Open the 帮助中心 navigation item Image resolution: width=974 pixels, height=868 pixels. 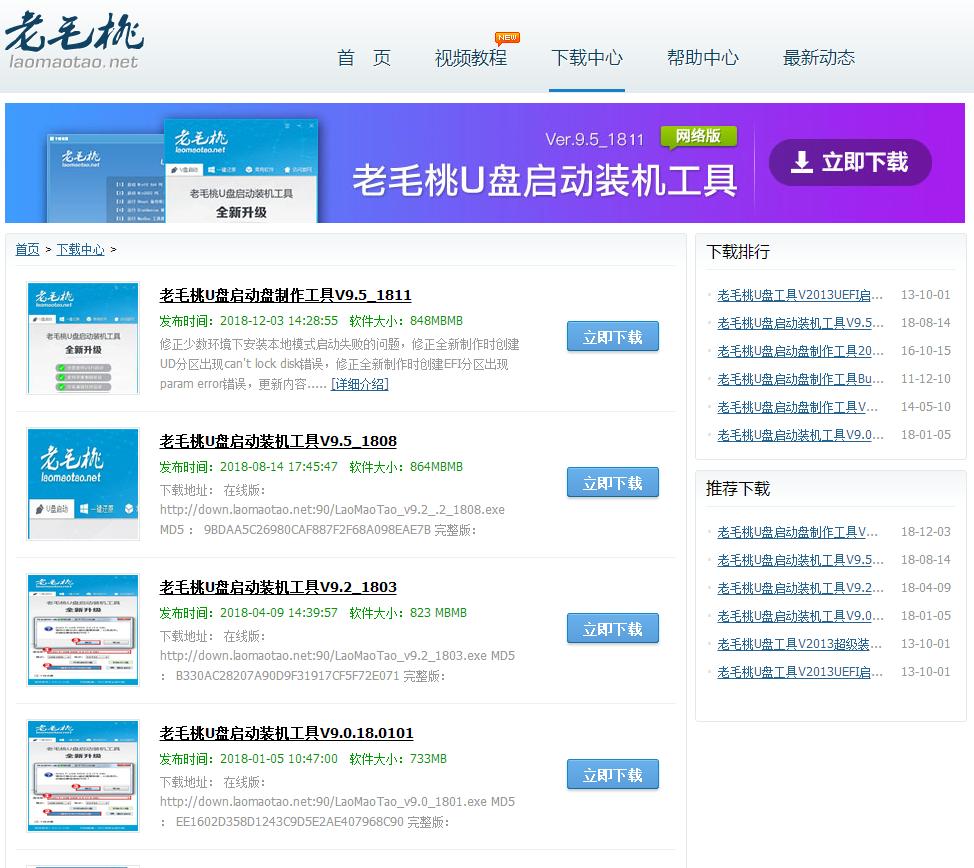(x=703, y=58)
